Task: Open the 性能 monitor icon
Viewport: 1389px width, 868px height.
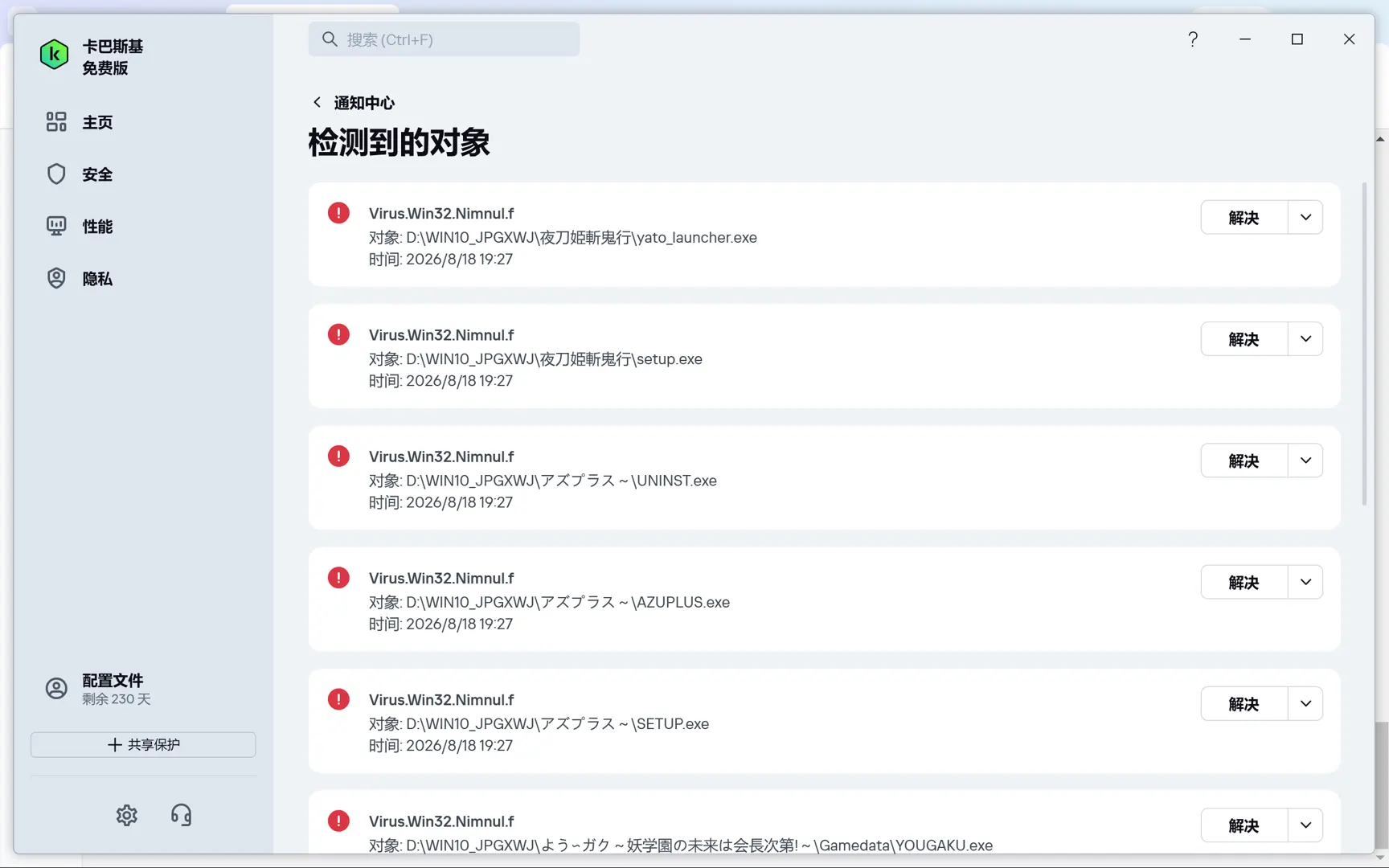Action: point(56,227)
